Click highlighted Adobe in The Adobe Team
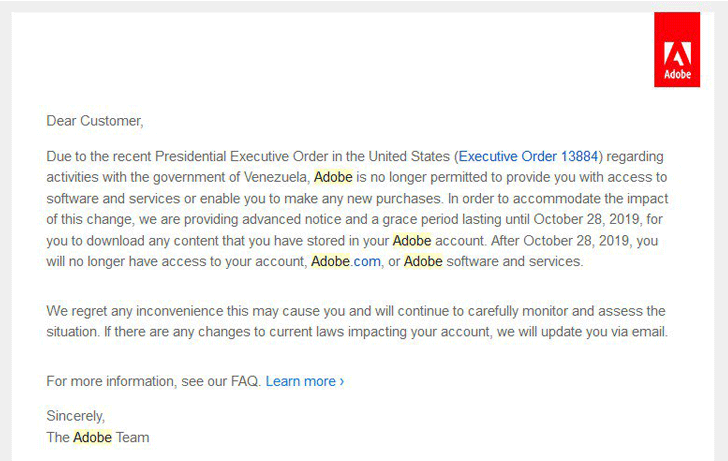Viewport: 728px width, 461px height. (92, 437)
